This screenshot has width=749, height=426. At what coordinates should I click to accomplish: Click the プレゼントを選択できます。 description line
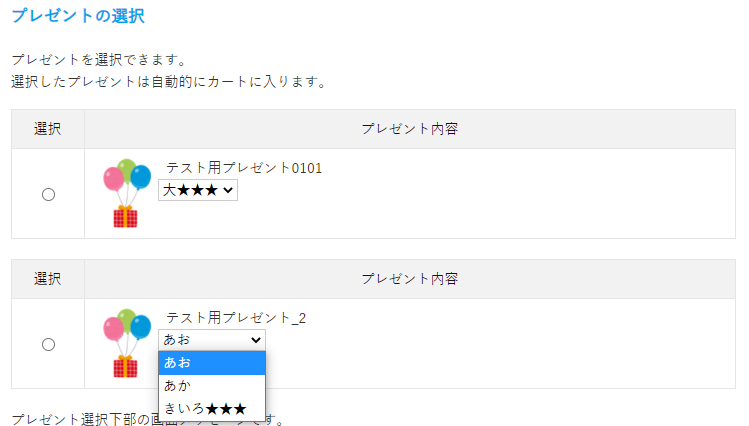coord(99,61)
